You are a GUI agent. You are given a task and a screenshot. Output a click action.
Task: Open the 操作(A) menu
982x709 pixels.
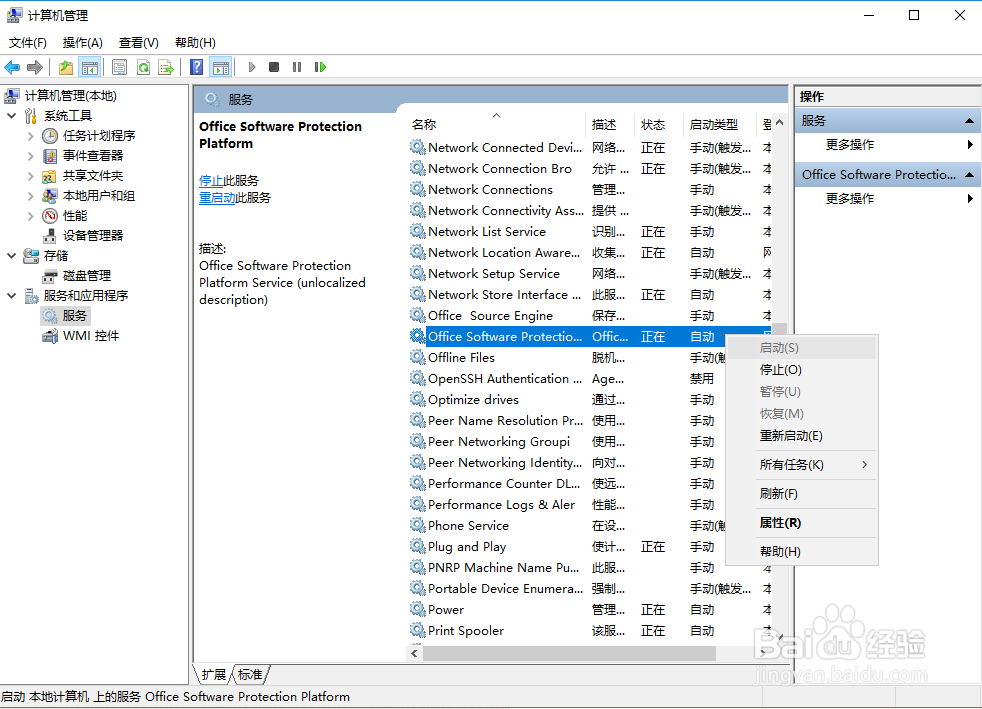[x=83, y=43]
